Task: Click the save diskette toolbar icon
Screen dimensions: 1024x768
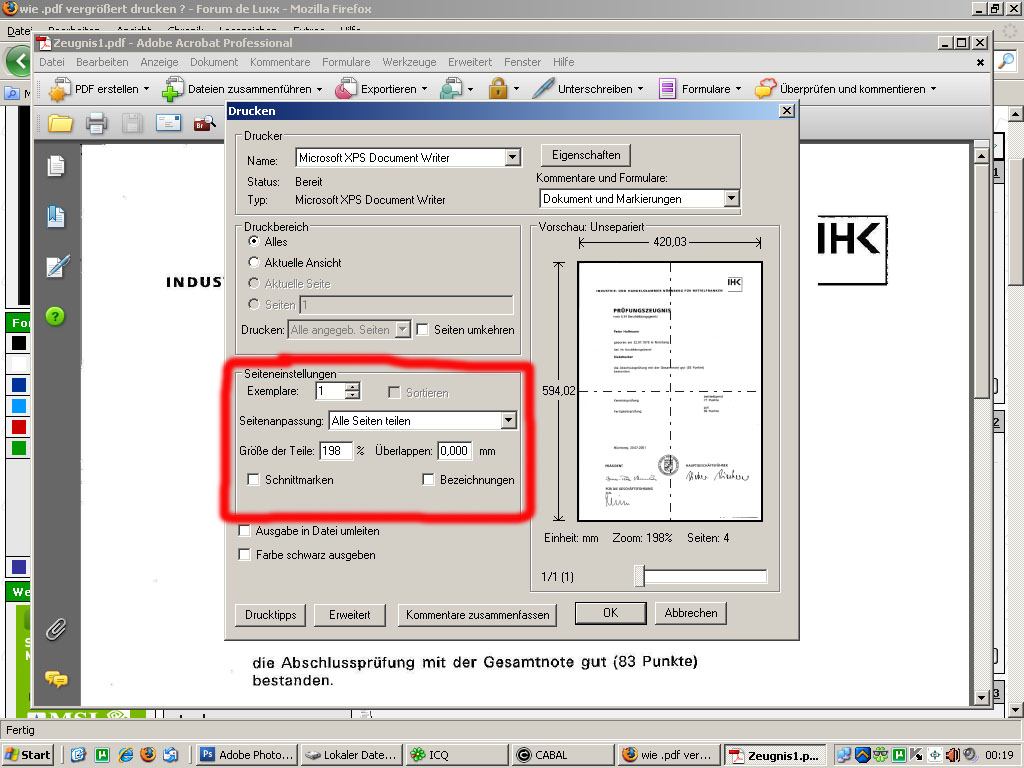Action: click(x=132, y=123)
